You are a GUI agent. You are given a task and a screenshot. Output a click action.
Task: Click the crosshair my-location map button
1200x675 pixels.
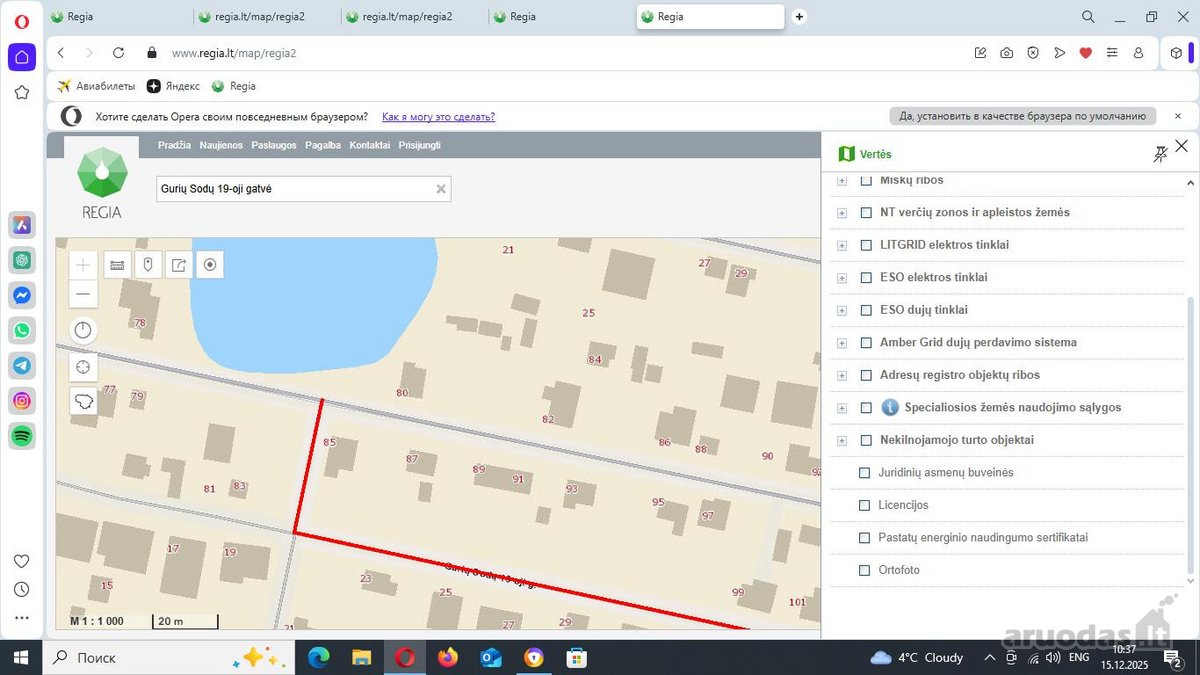[x=83, y=367]
